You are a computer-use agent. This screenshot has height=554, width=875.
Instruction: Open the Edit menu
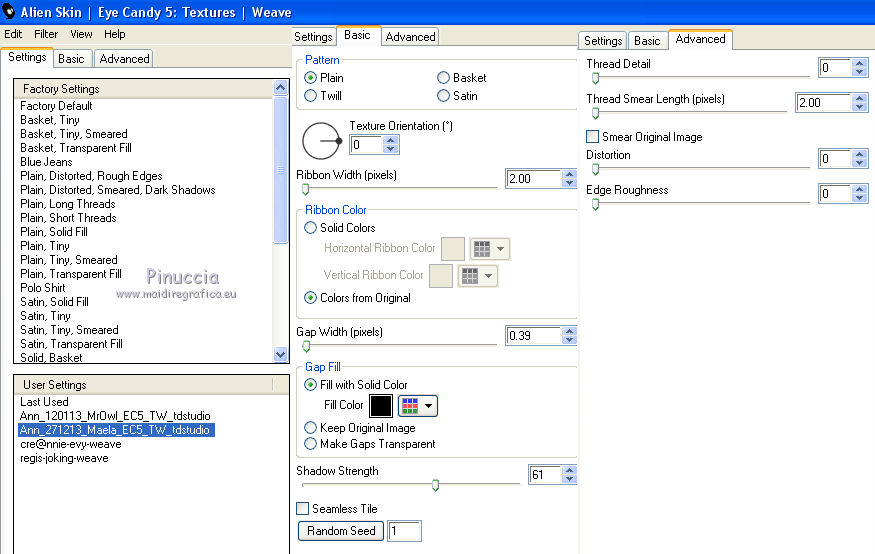13,34
